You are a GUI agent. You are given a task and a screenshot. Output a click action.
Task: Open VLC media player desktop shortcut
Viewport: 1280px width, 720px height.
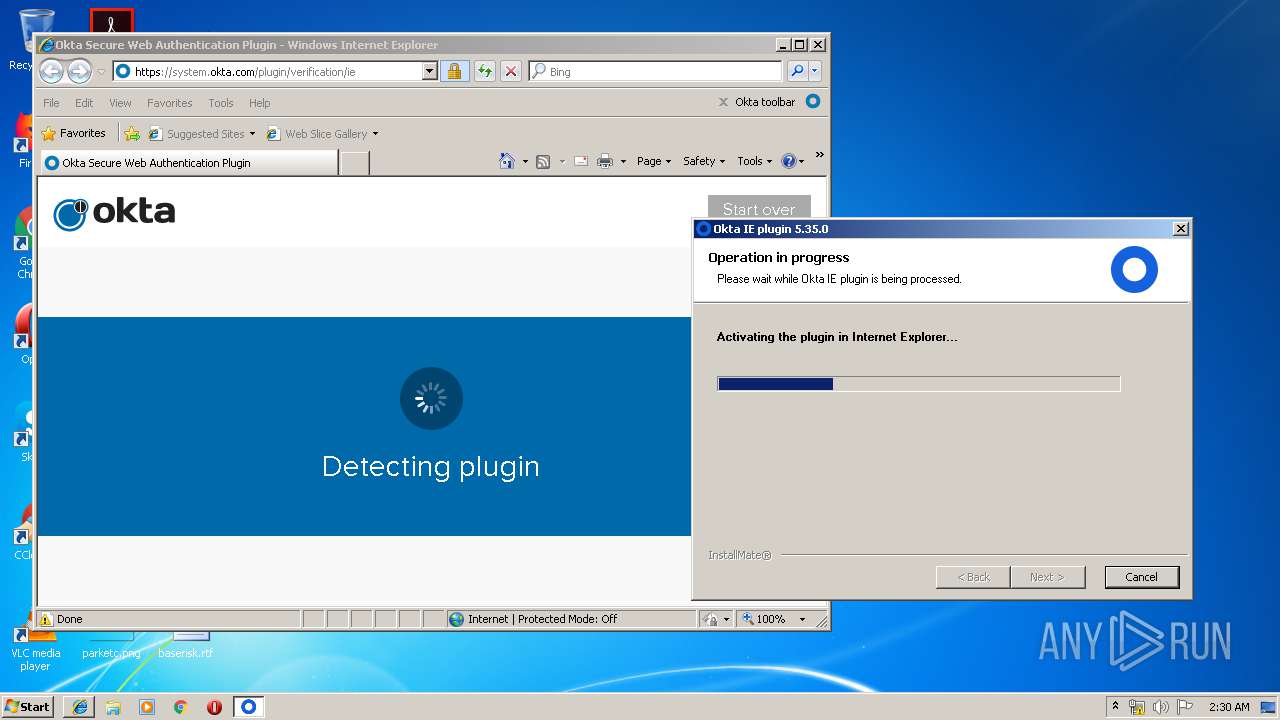pyautogui.click(x=35, y=647)
